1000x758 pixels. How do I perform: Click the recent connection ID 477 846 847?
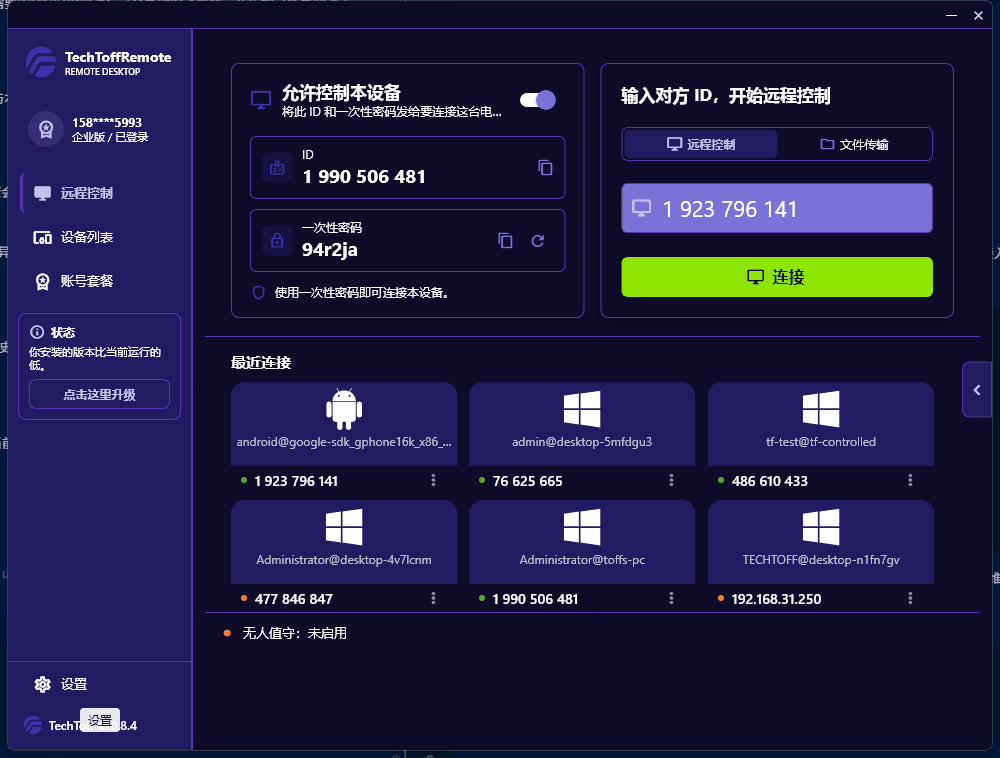[x=293, y=599]
